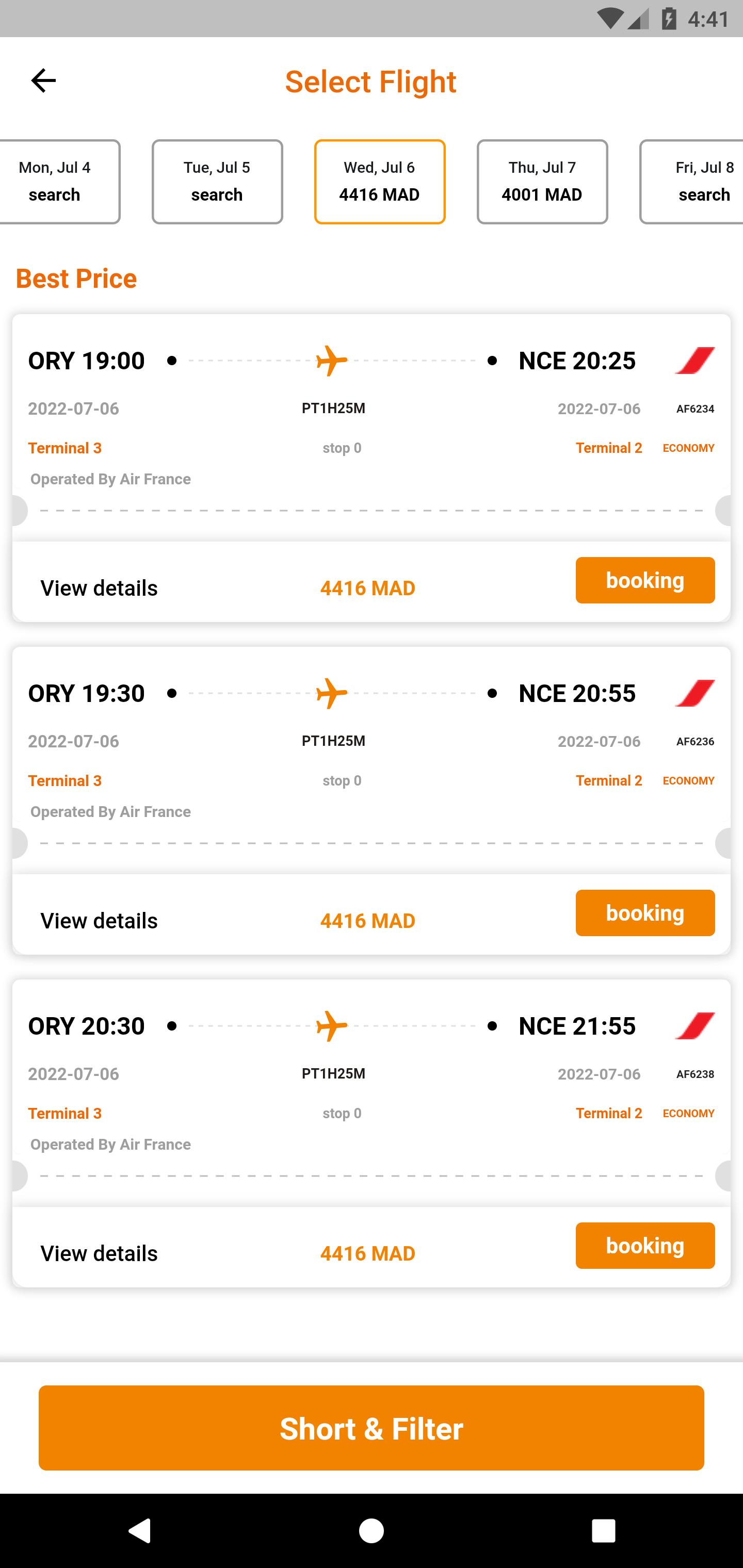Tap orange plane icon on 19:30 flight
The image size is (743, 1568).
[332, 693]
